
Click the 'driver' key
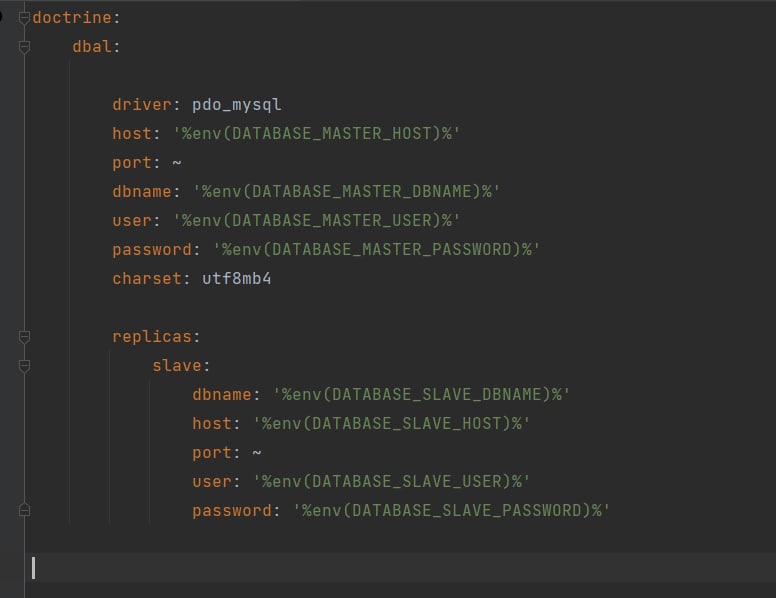(142, 104)
